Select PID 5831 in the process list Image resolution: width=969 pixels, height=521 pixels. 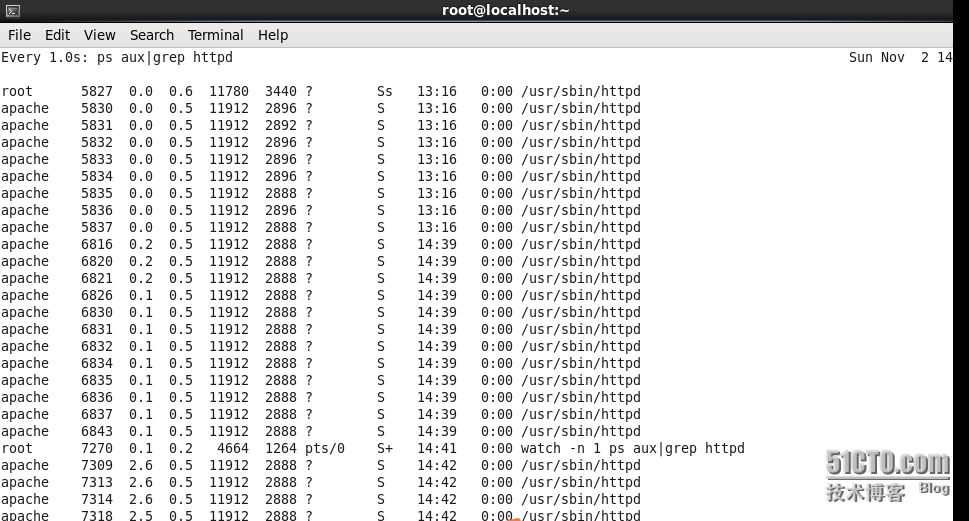click(x=97, y=125)
